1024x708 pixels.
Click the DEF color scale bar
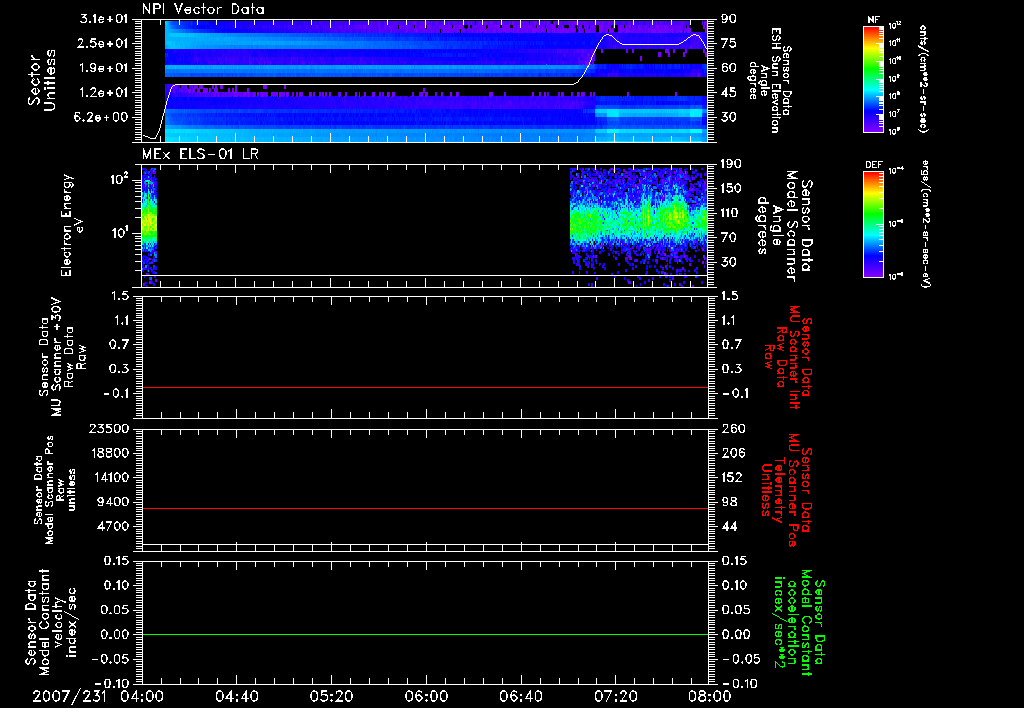pos(873,224)
